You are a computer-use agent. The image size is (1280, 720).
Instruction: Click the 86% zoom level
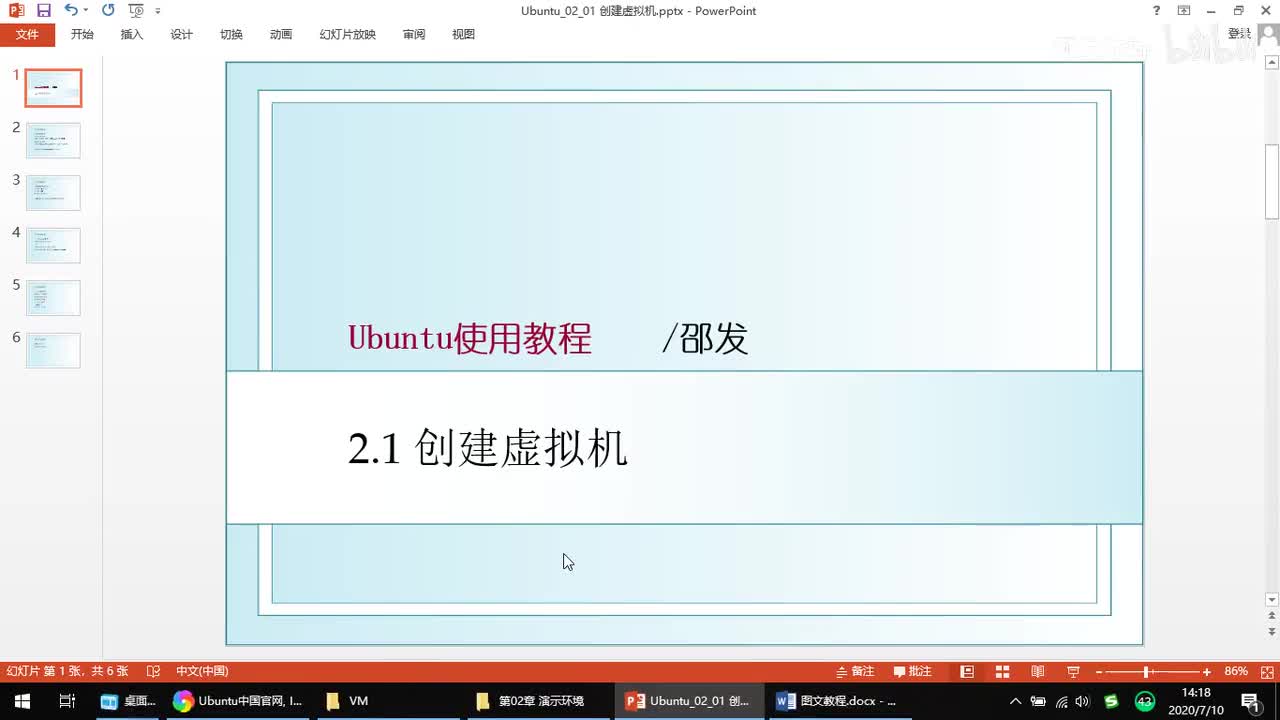[x=1236, y=671]
